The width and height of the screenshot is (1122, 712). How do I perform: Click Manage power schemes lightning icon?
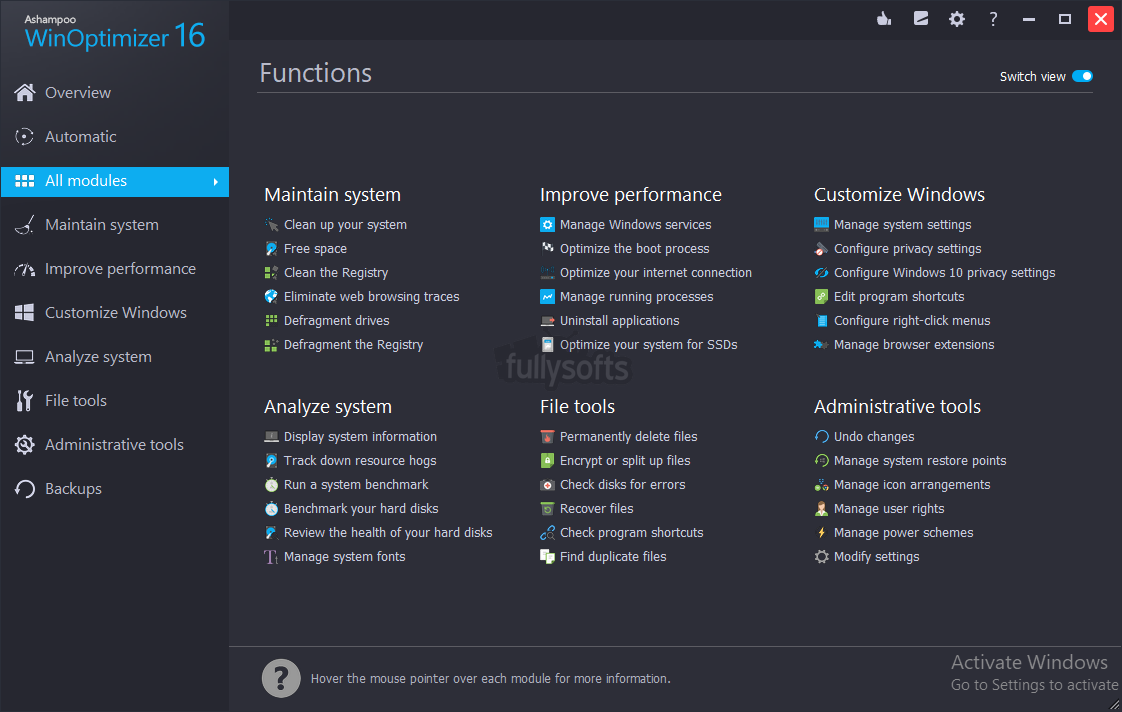tap(821, 532)
